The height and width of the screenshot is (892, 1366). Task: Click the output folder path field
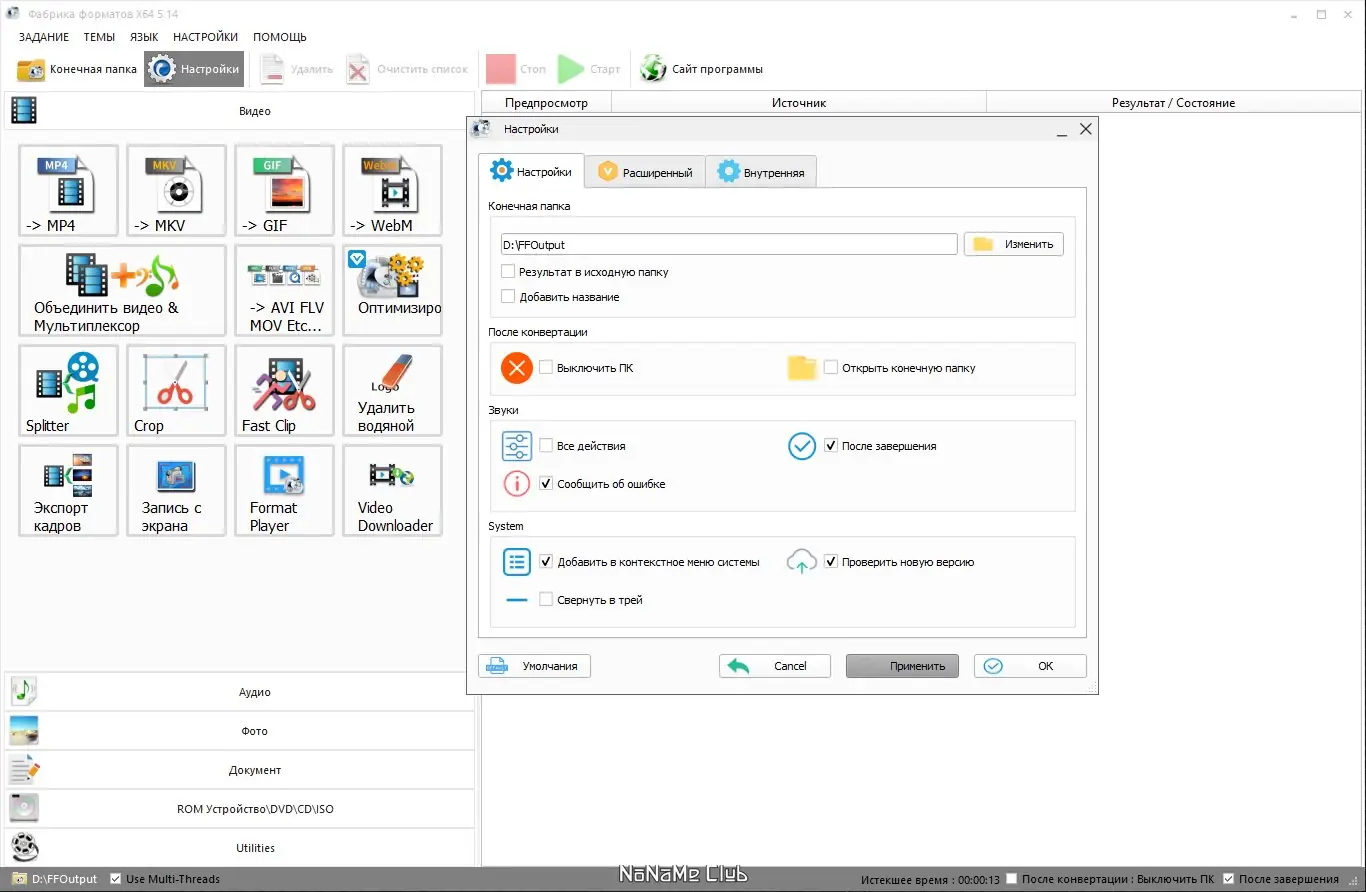730,244
